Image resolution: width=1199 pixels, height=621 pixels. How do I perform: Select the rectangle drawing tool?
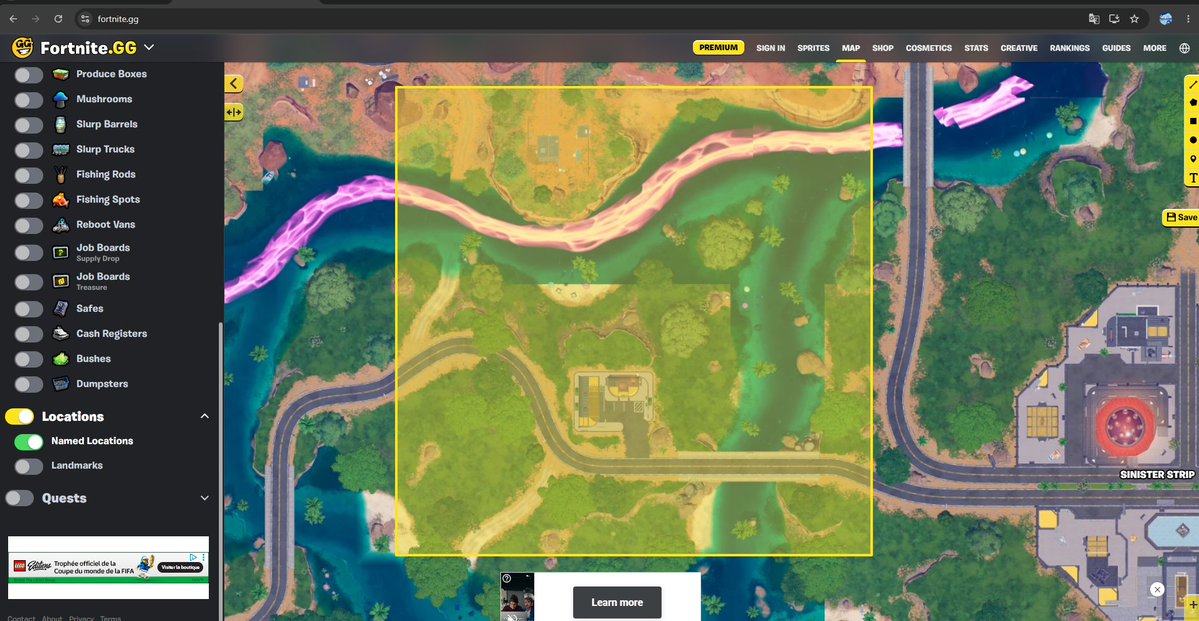1192,121
